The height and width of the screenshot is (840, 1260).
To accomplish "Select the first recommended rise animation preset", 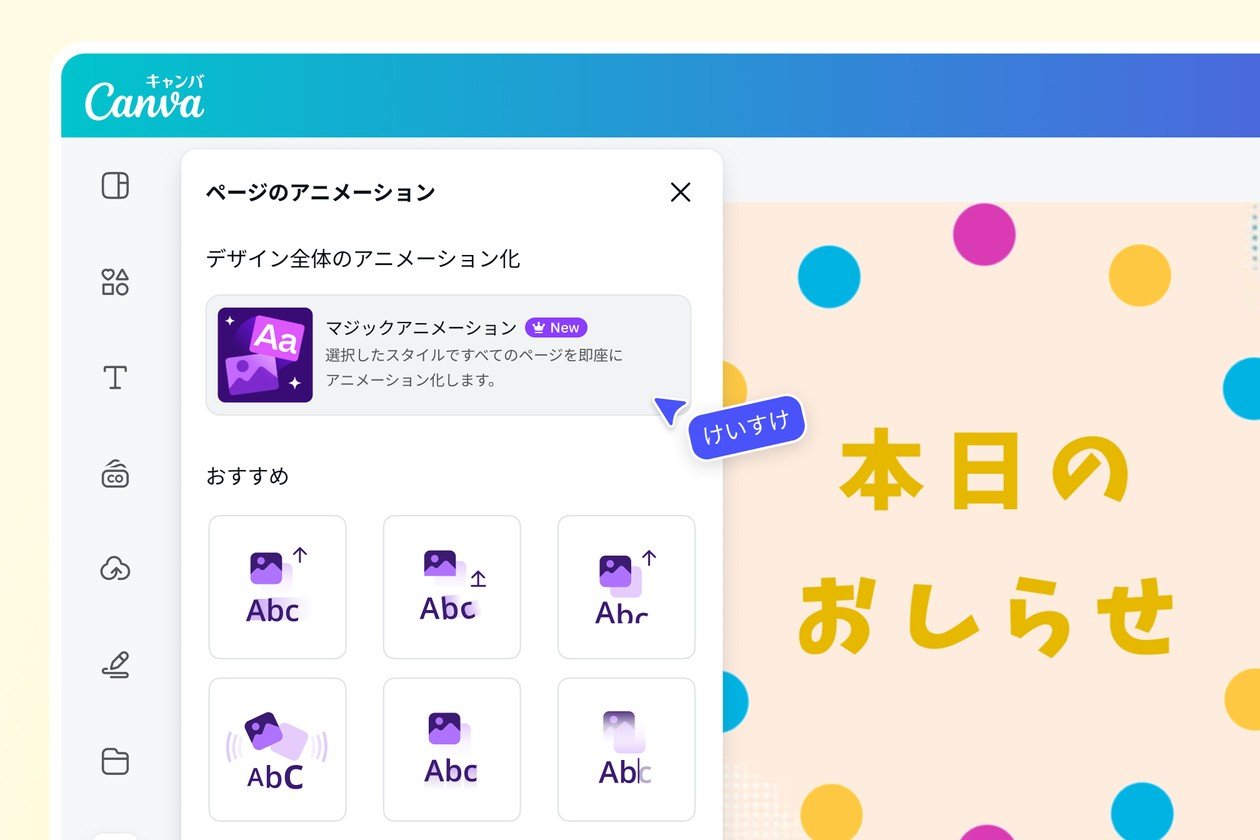I will tap(277, 587).
